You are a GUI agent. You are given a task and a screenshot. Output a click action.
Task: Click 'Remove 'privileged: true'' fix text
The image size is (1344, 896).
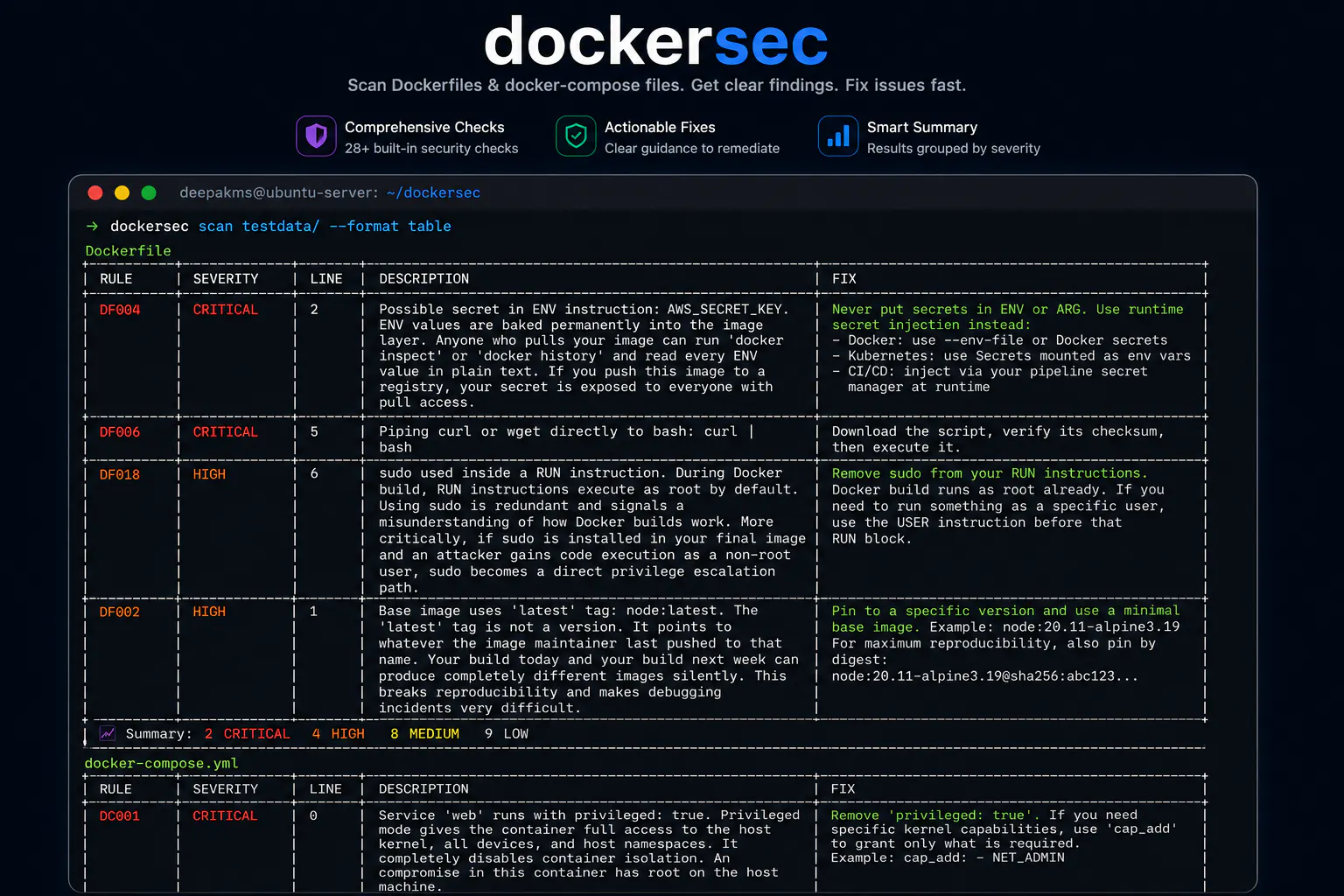click(x=935, y=815)
